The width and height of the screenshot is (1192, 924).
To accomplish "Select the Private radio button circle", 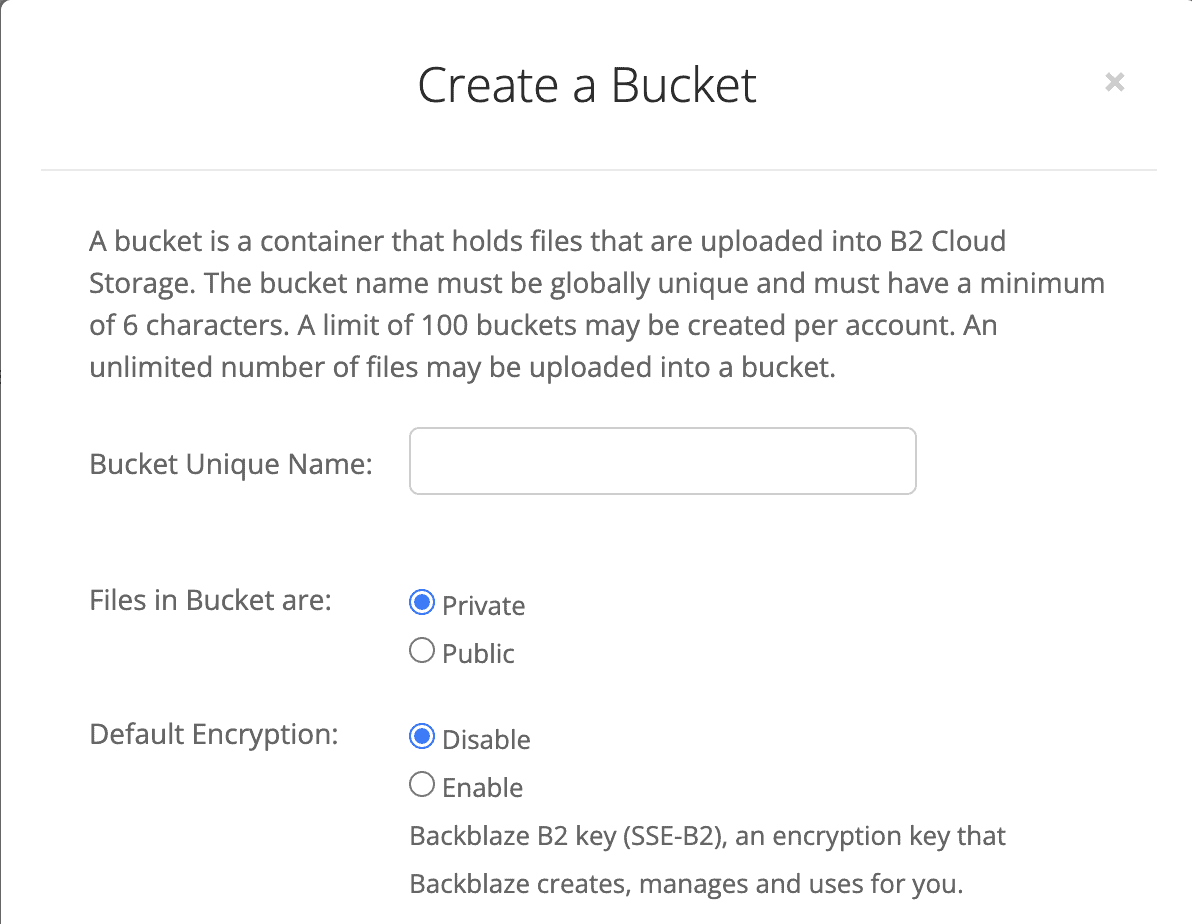I will pyautogui.click(x=422, y=604).
